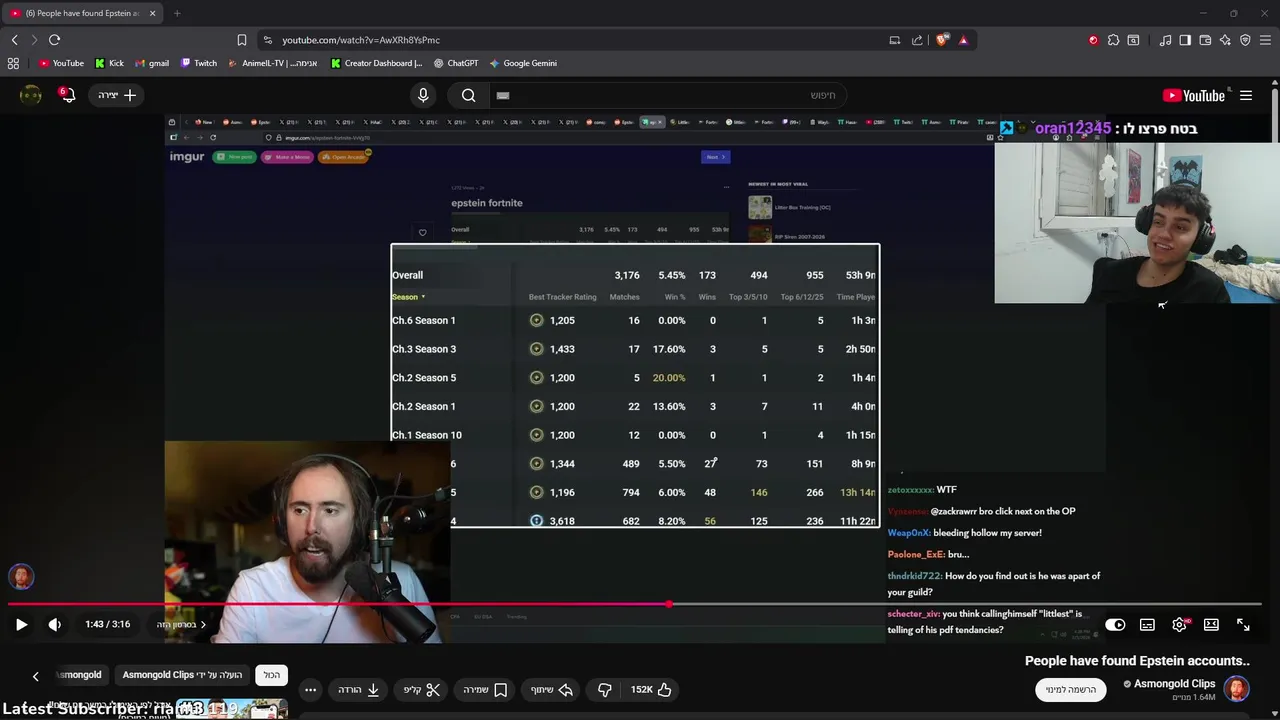This screenshot has width=1280, height=720.
Task: Expand the 'In this video' chapters chevron
Action: pos(203,624)
